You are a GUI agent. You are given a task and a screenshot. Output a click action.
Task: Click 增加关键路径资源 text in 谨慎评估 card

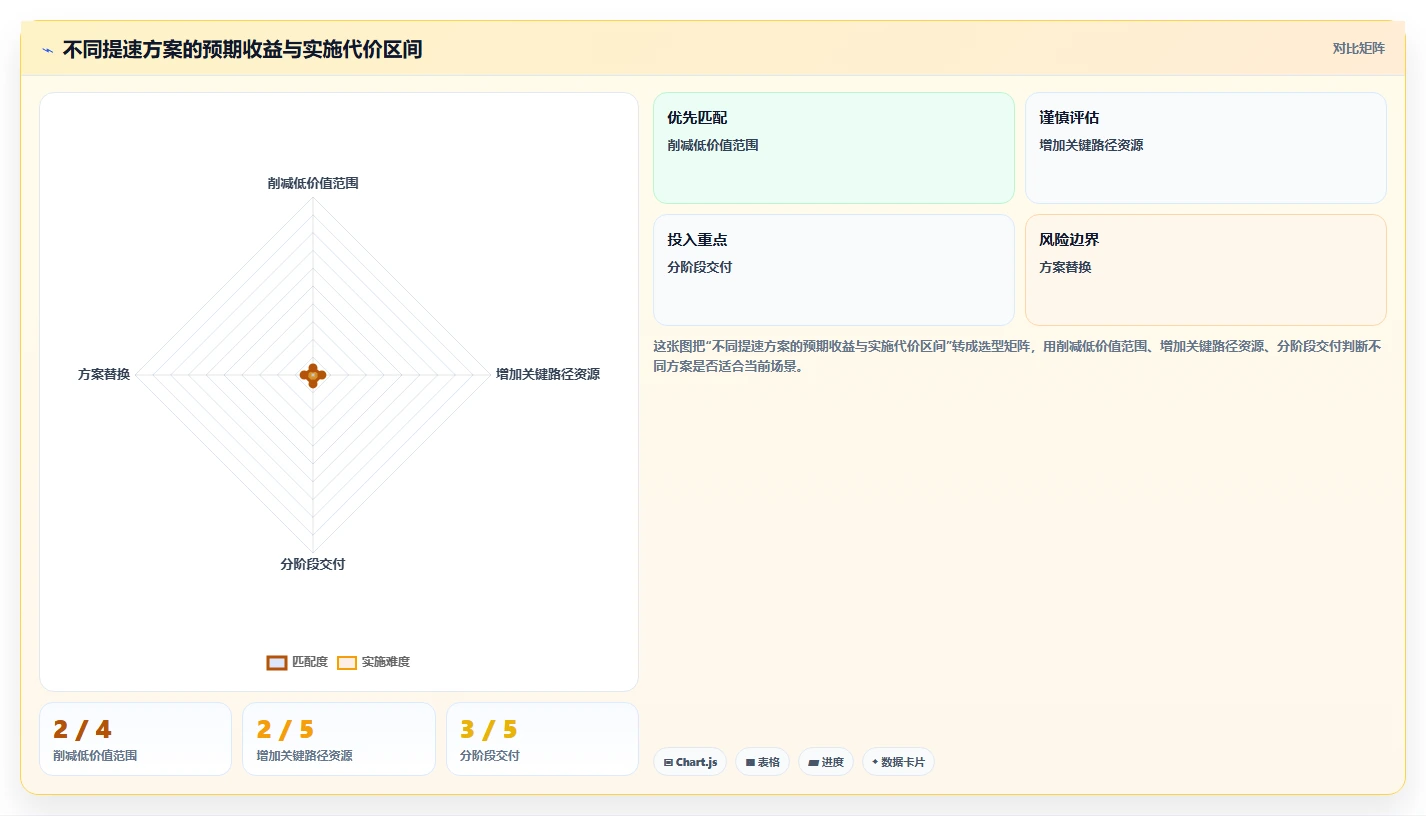pos(1091,145)
